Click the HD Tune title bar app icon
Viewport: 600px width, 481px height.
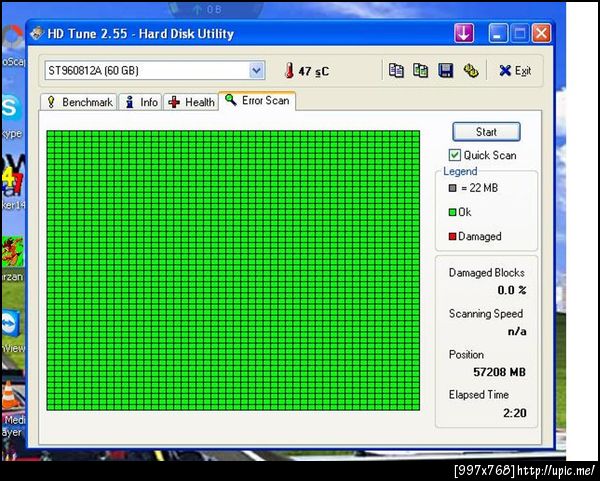point(37,33)
